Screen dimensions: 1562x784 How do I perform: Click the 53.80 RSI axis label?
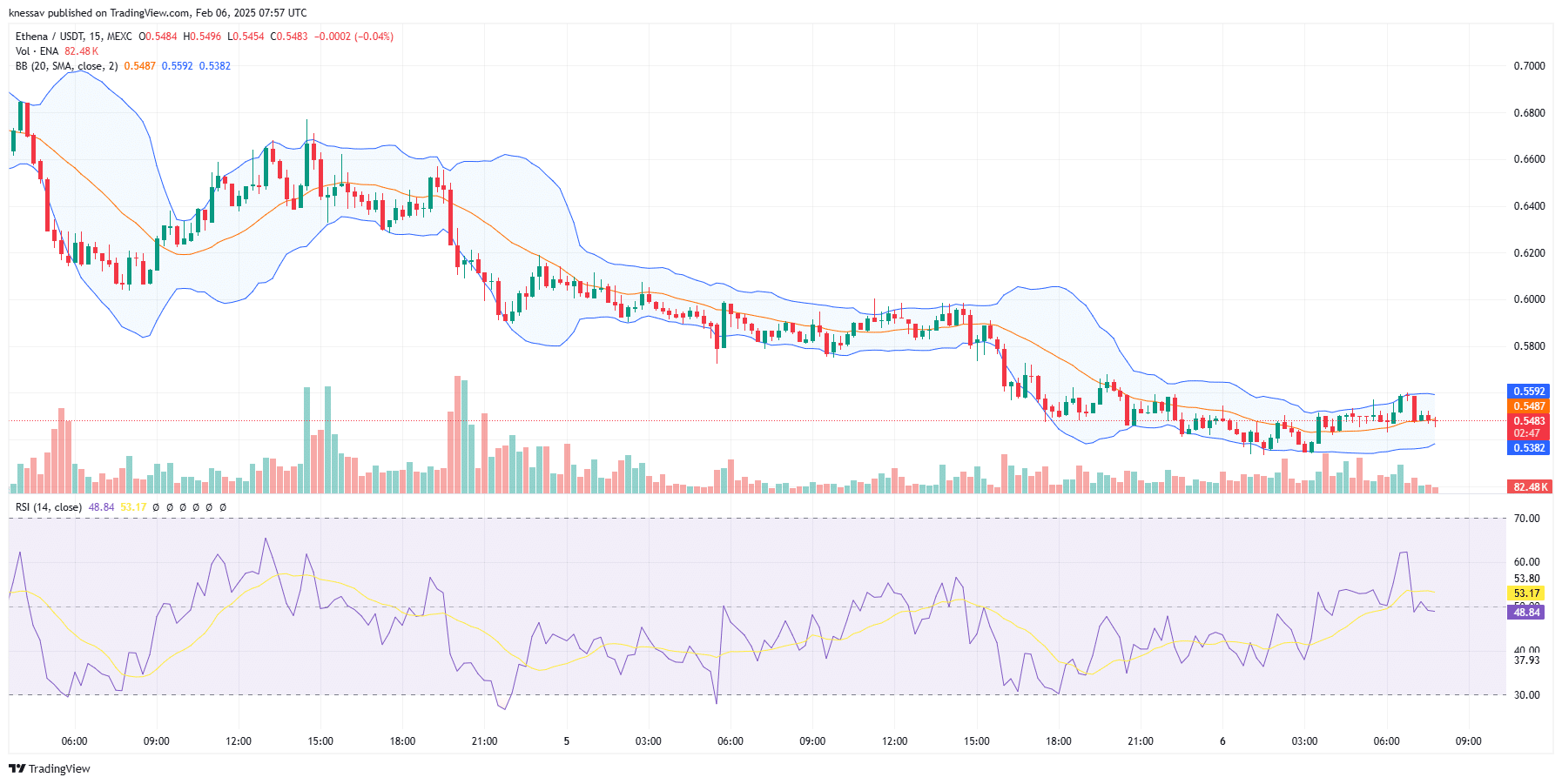(1527, 579)
